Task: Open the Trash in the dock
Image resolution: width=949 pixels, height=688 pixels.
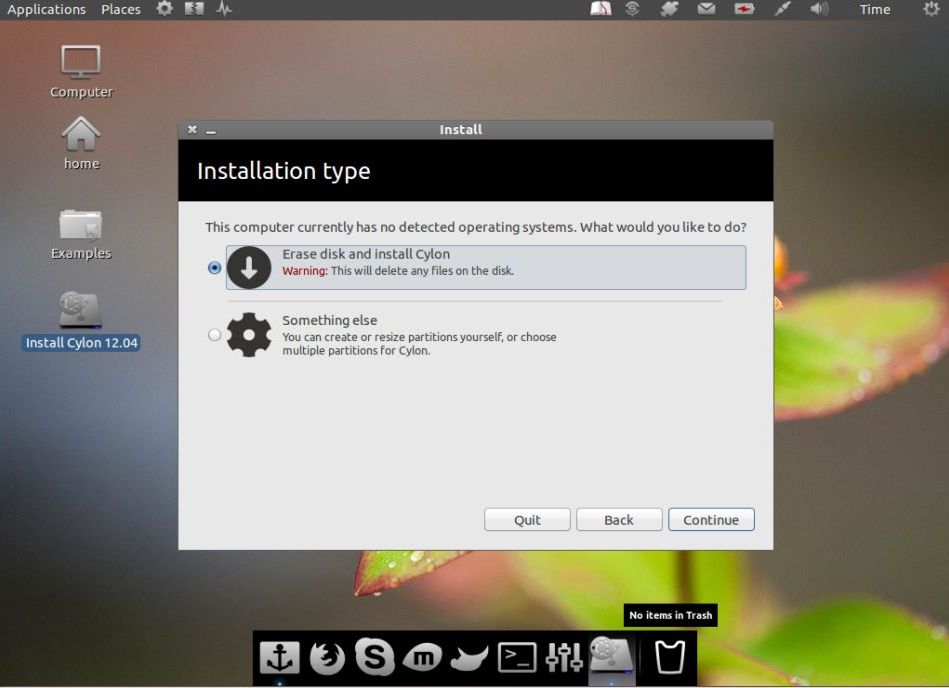Action: (671, 657)
